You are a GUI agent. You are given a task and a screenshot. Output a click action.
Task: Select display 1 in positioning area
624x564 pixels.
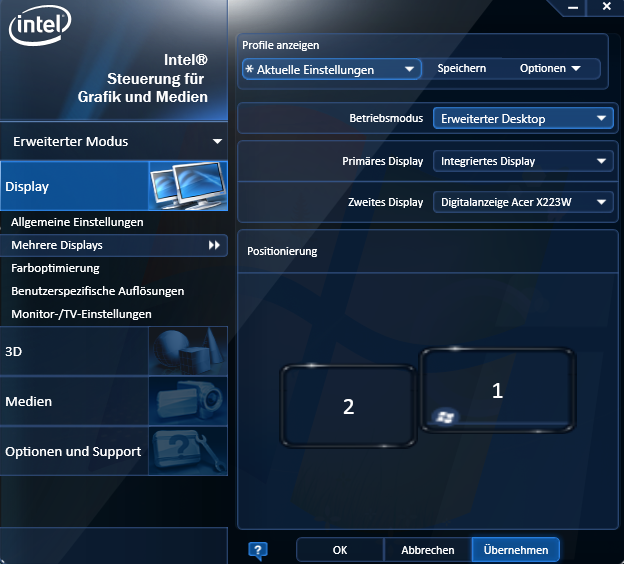coord(497,390)
